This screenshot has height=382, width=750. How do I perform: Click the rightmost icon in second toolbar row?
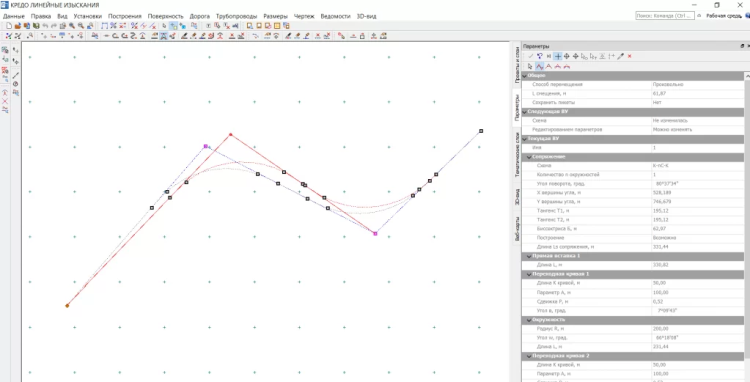click(383, 35)
